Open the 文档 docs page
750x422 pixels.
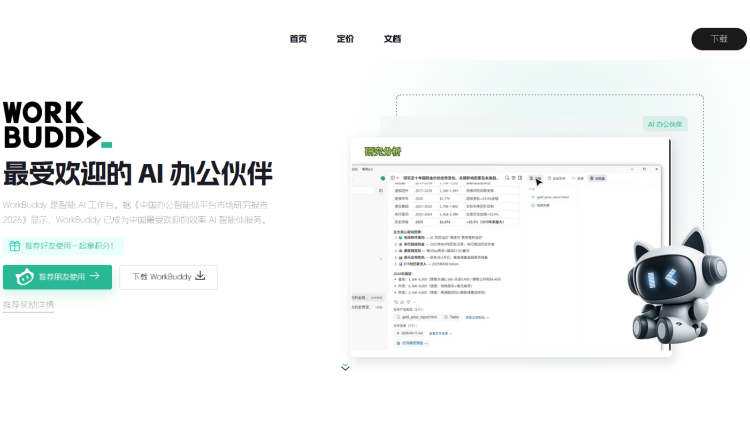tap(392, 39)
